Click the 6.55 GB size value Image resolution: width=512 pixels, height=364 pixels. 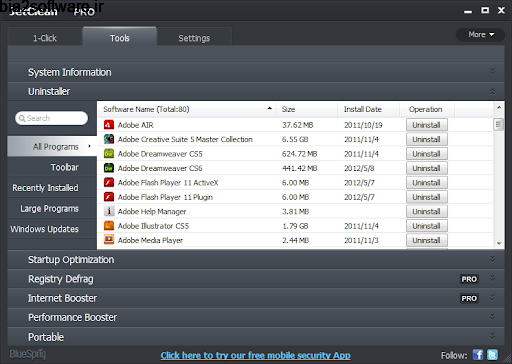(295, 139)
